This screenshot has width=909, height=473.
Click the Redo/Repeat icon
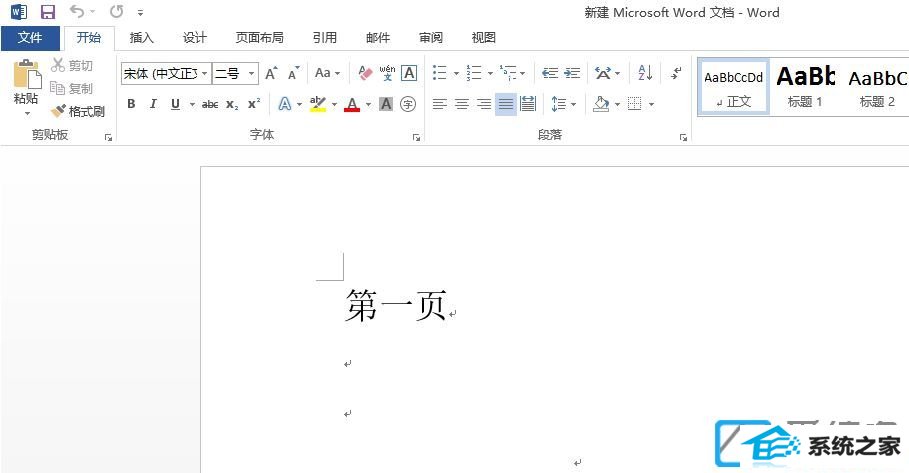point(117,12)
